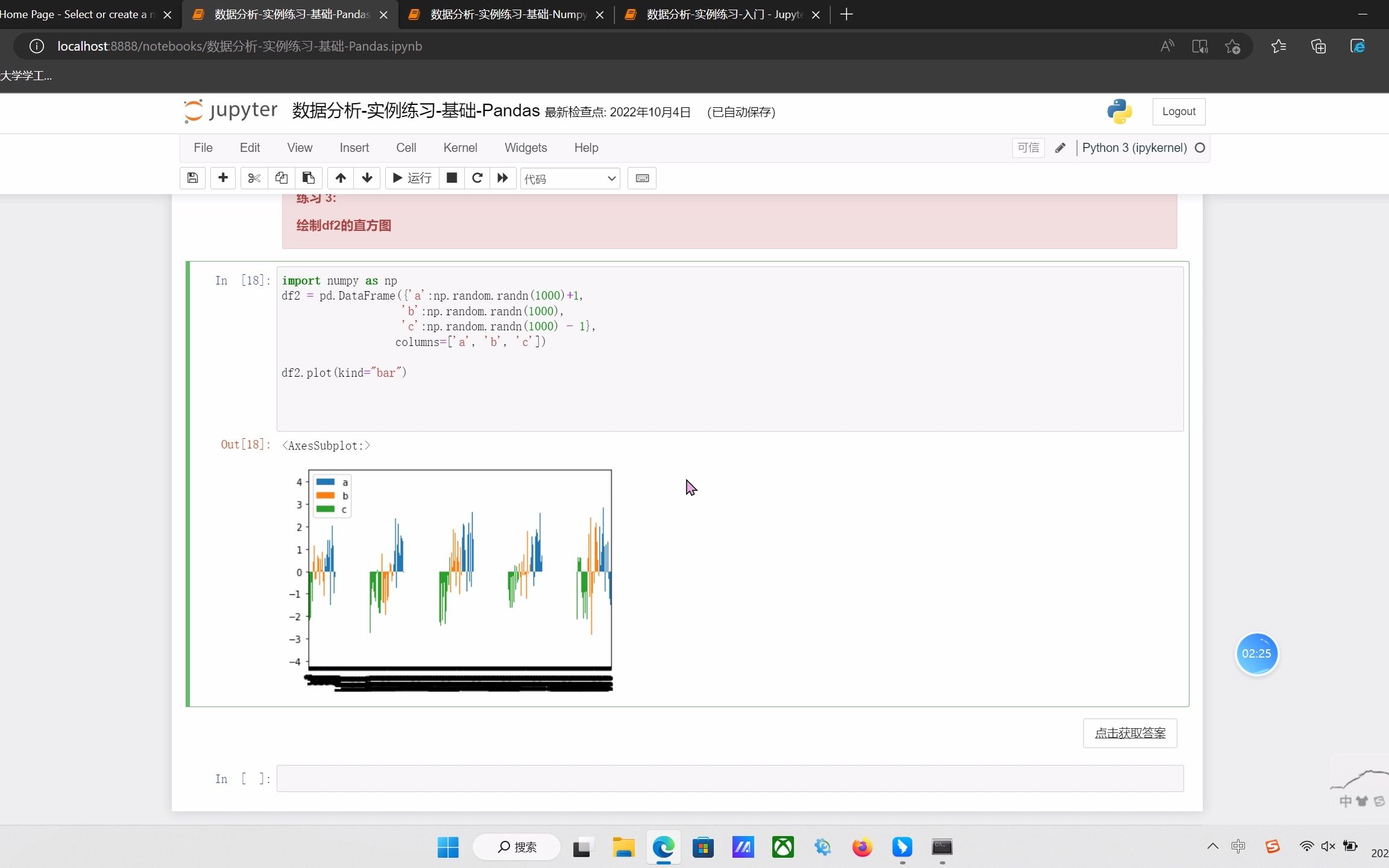This screenshot has height=868, width=1389.
Task: Cut selected cells with scissors icon
Action: 254,178
